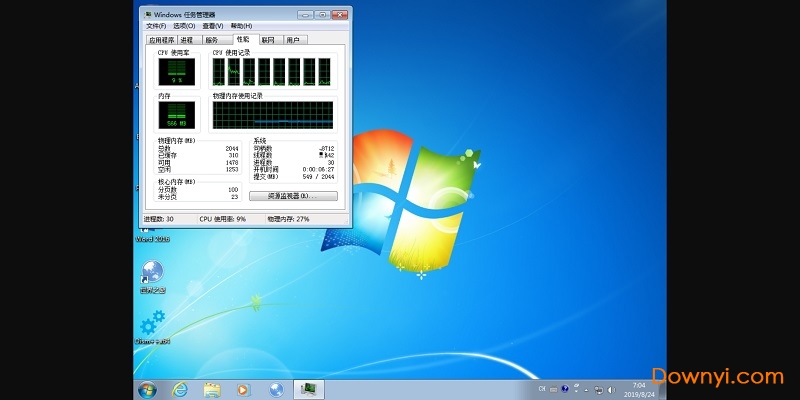Viewport: 800px width, 400px height.
Task: Click the 总数 value 2044
Action: tap(232, 148)
